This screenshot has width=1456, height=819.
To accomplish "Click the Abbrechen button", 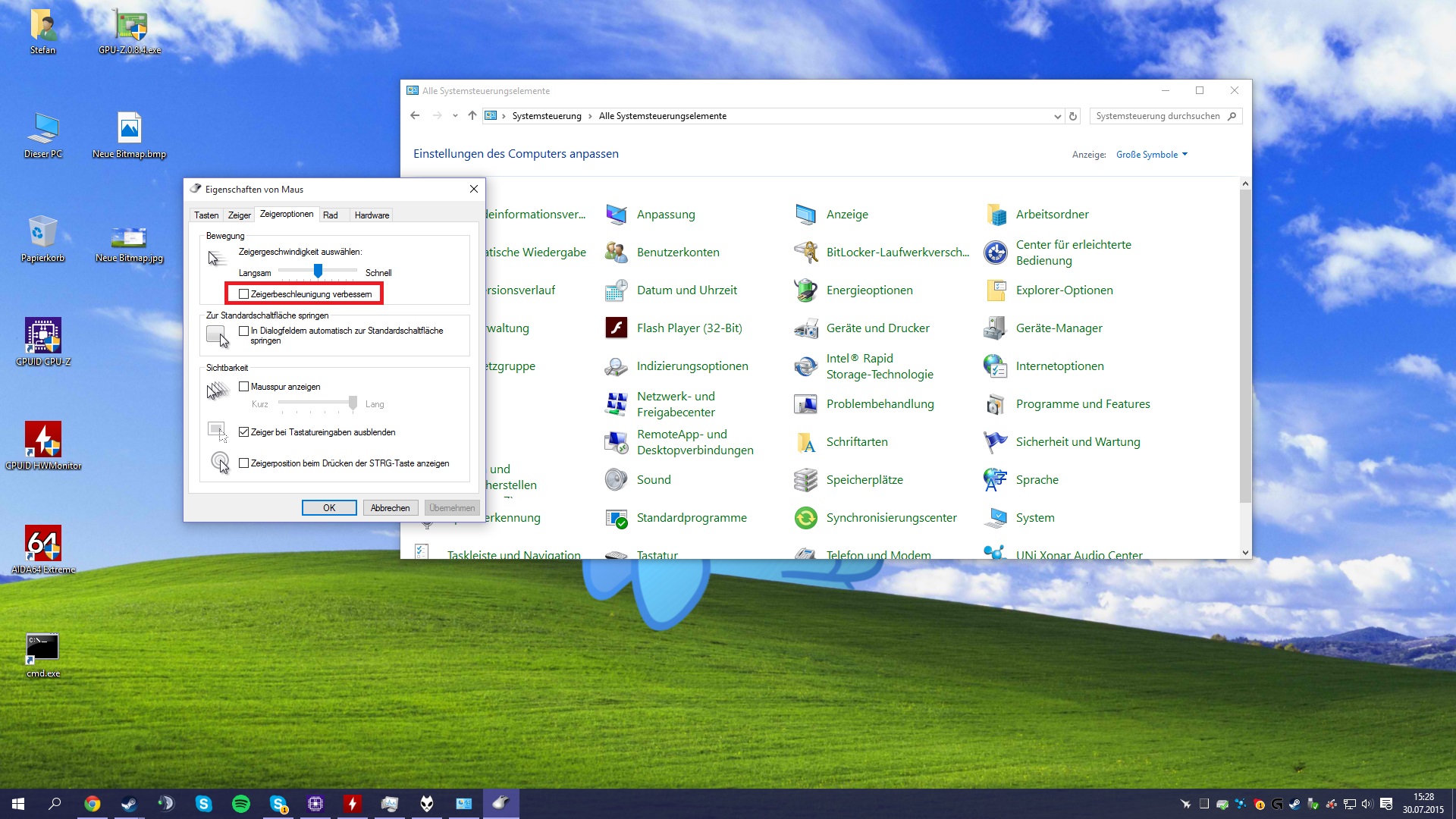I will point(390,508).
